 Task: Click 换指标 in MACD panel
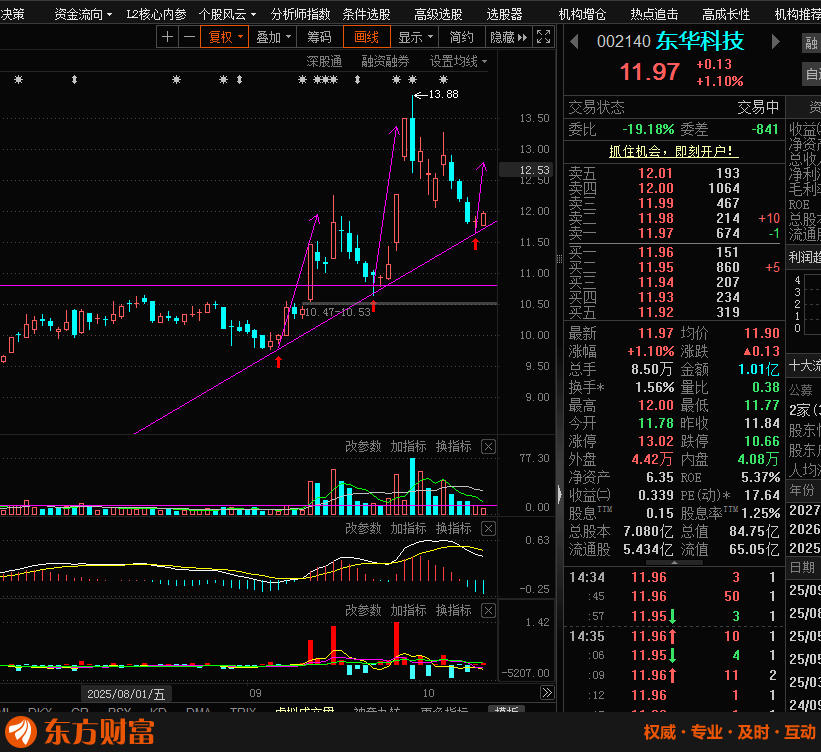[x=453, y=529]
